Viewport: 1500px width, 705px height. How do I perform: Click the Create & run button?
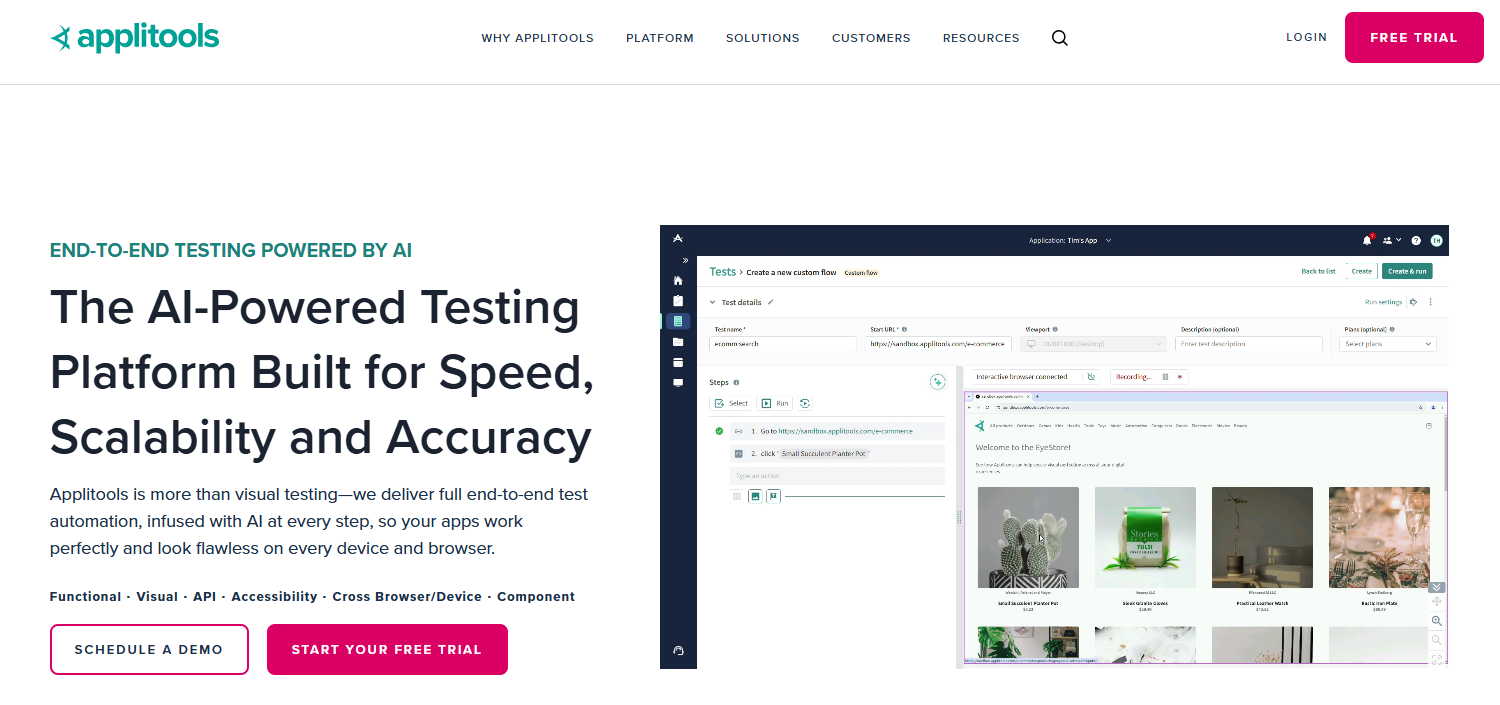click(1407, 271)
